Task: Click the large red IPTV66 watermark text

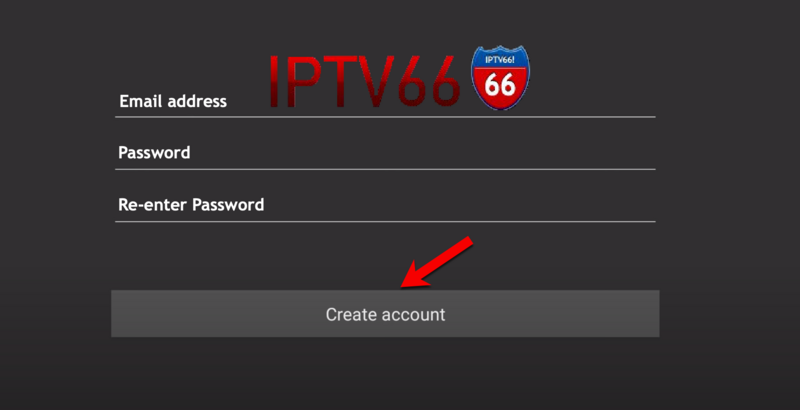Action: click(364, 82)
